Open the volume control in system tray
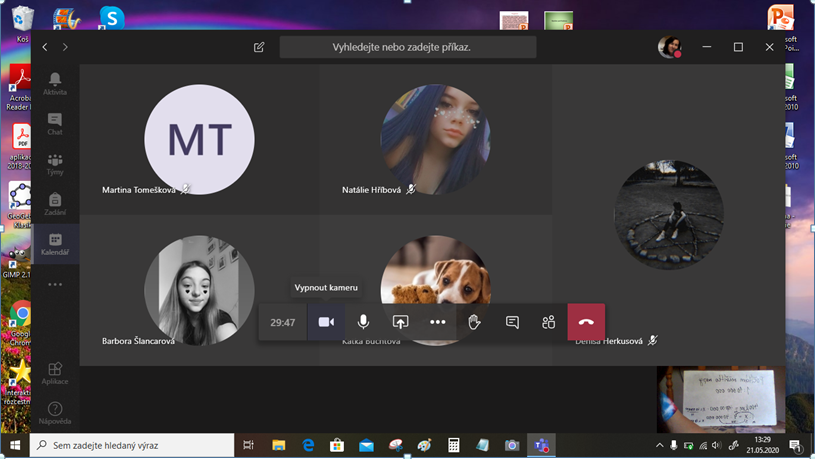 coord(717,445)
